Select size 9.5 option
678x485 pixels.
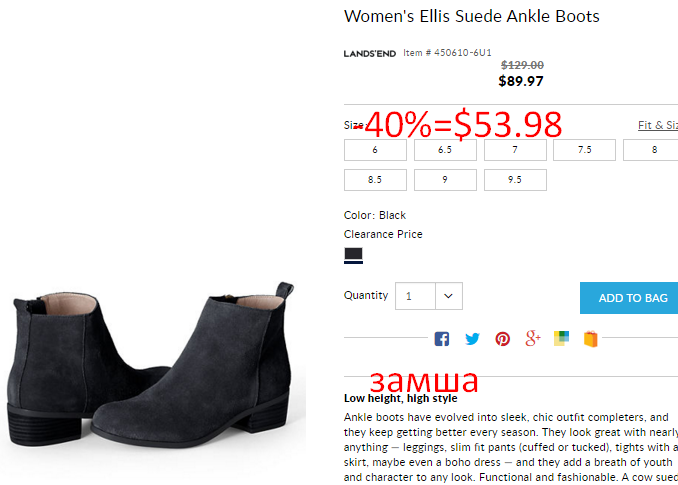[515, 180]
